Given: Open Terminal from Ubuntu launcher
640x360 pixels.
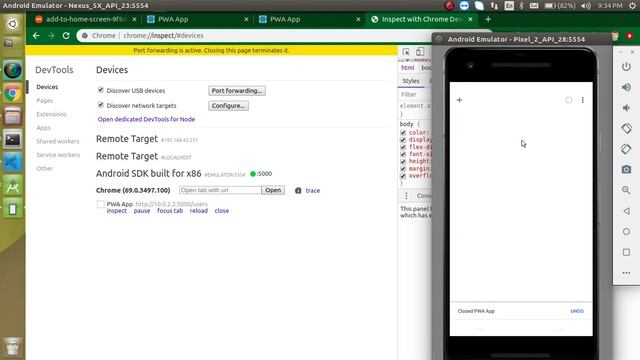Looking at the screenshot, I should tap(13, 140).
